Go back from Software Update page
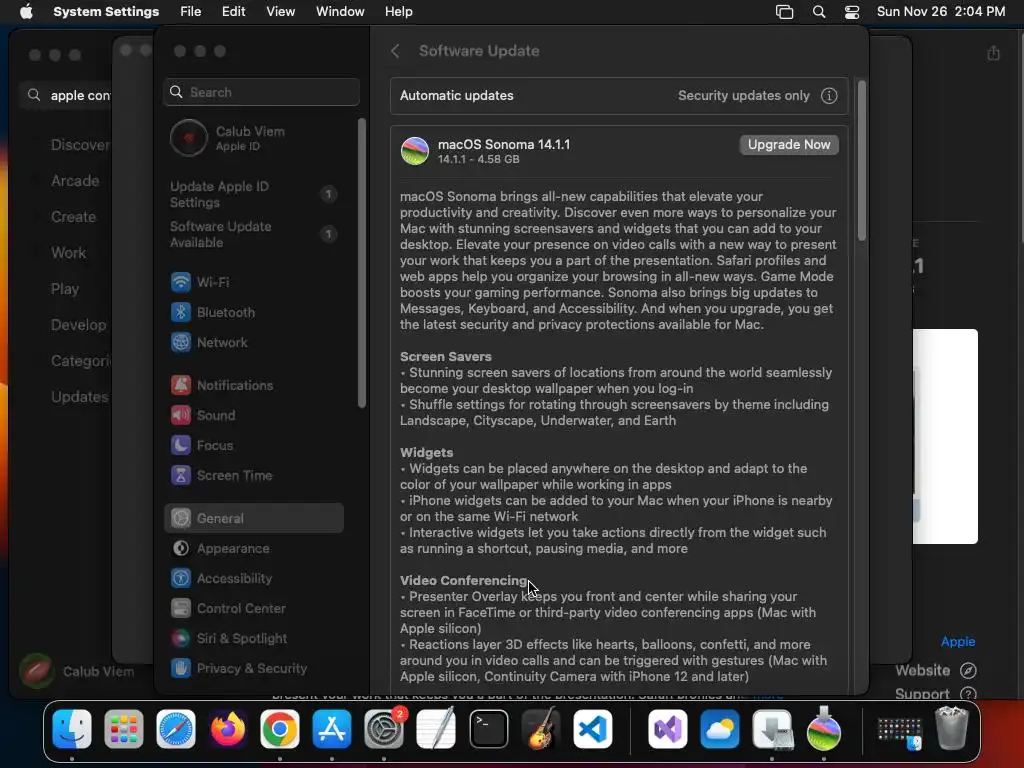Image resolution: width=1024 pixels, height=768 pixels. [x=395, y=51]
